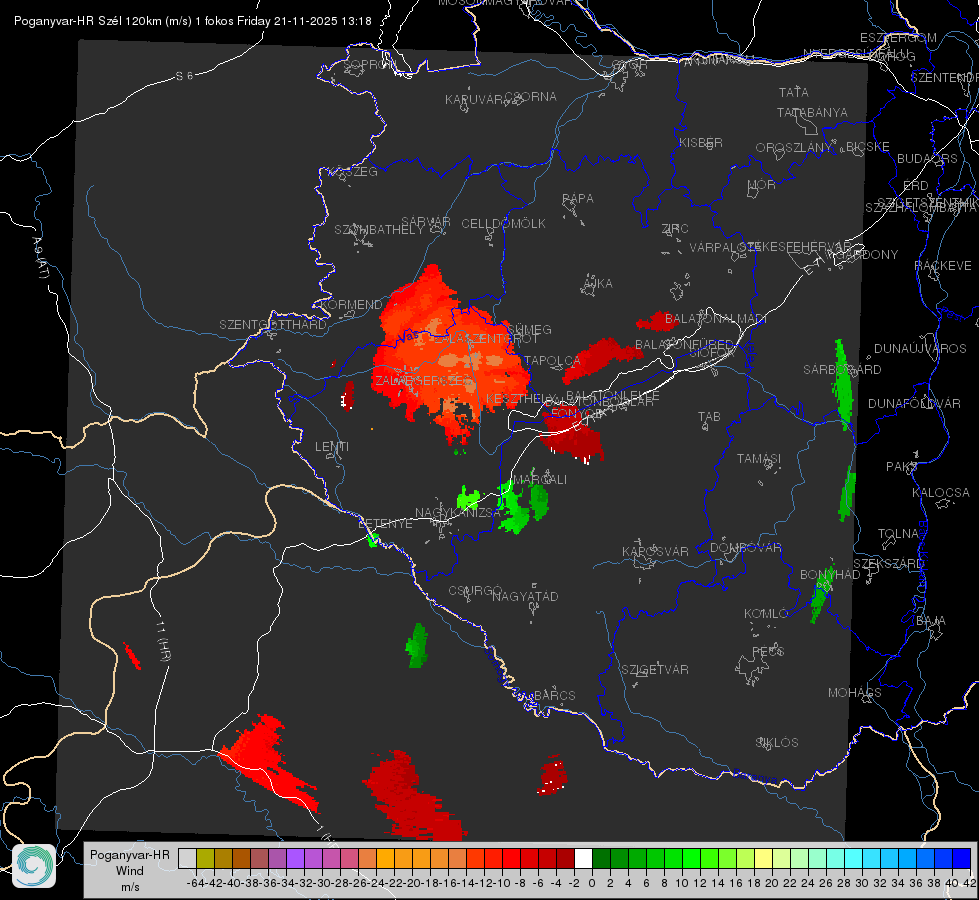Click the CSURGO city label
This screenshot has width=979, height=900.
tap(475, 591)
